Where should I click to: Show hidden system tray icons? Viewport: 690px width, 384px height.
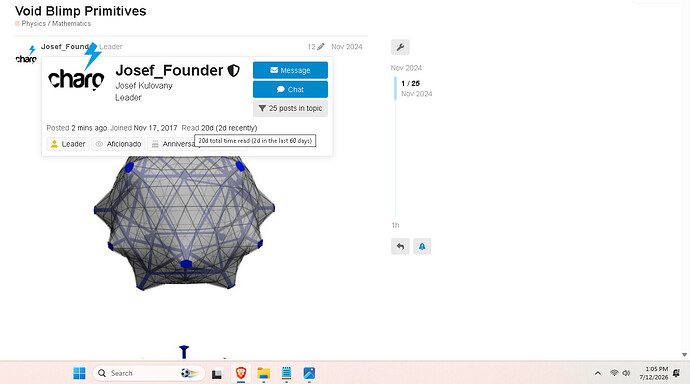pos(598,373)
